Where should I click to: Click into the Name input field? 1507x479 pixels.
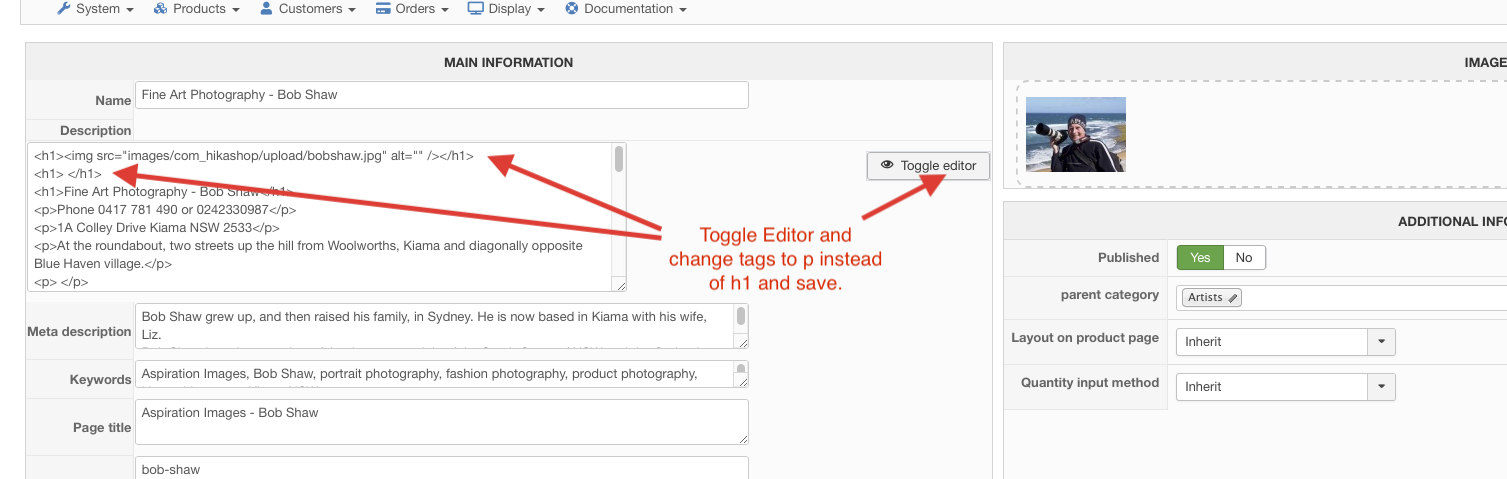(x=441, y=95)
